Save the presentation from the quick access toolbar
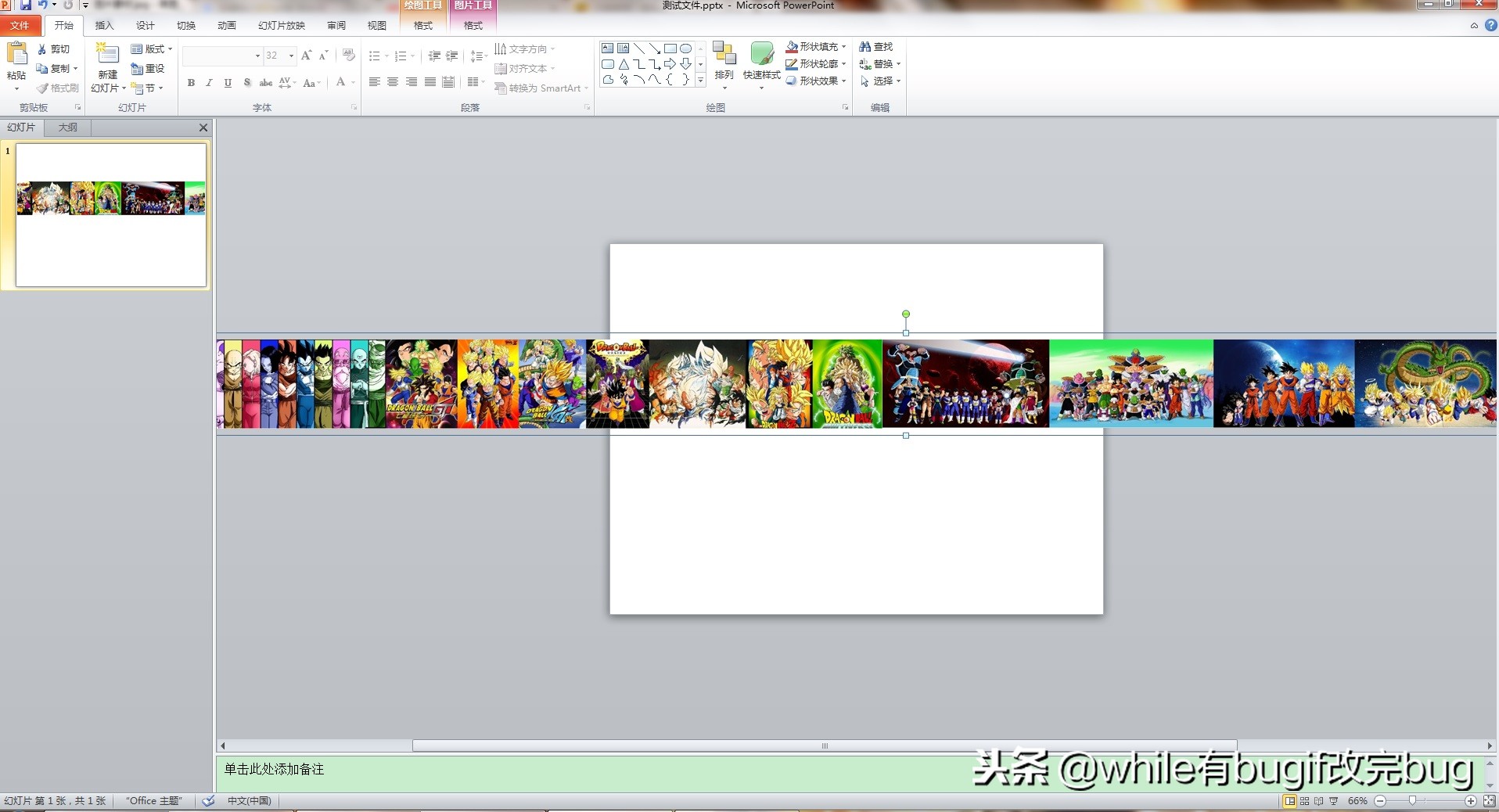 tap(26, 5)
